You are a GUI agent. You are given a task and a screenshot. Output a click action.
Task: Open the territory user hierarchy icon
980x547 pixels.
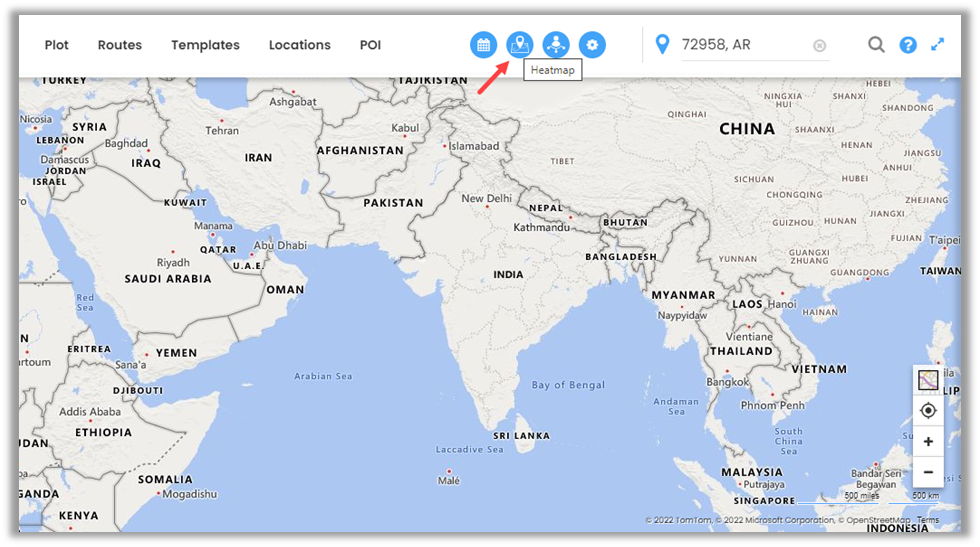(556, 45)
